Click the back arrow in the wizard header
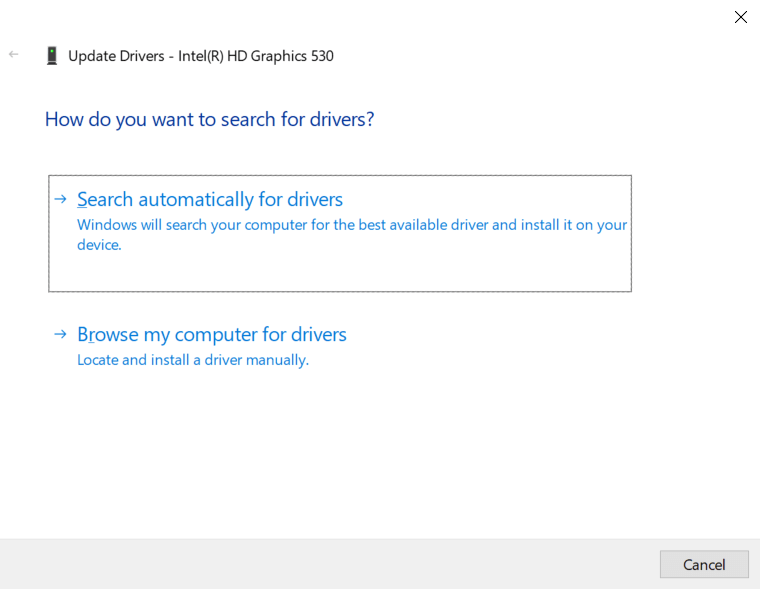760x589 pixels. coord(13,55)
